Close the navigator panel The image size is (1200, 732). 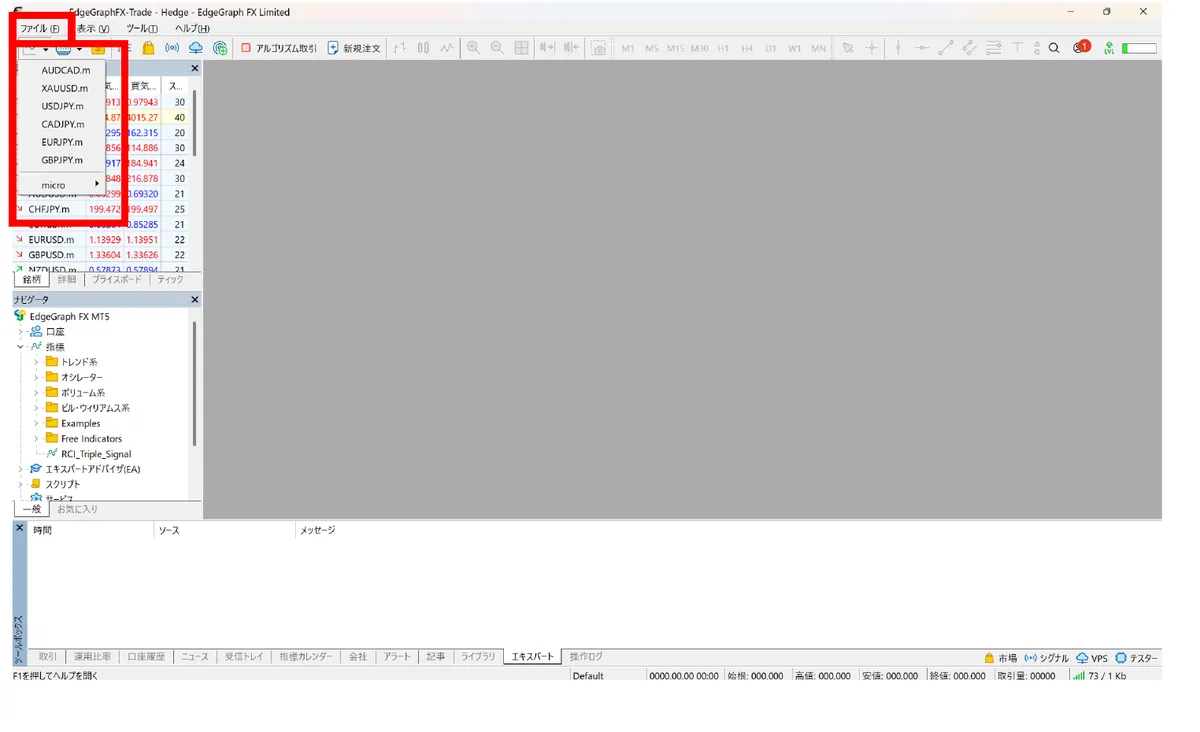[195, 300]
